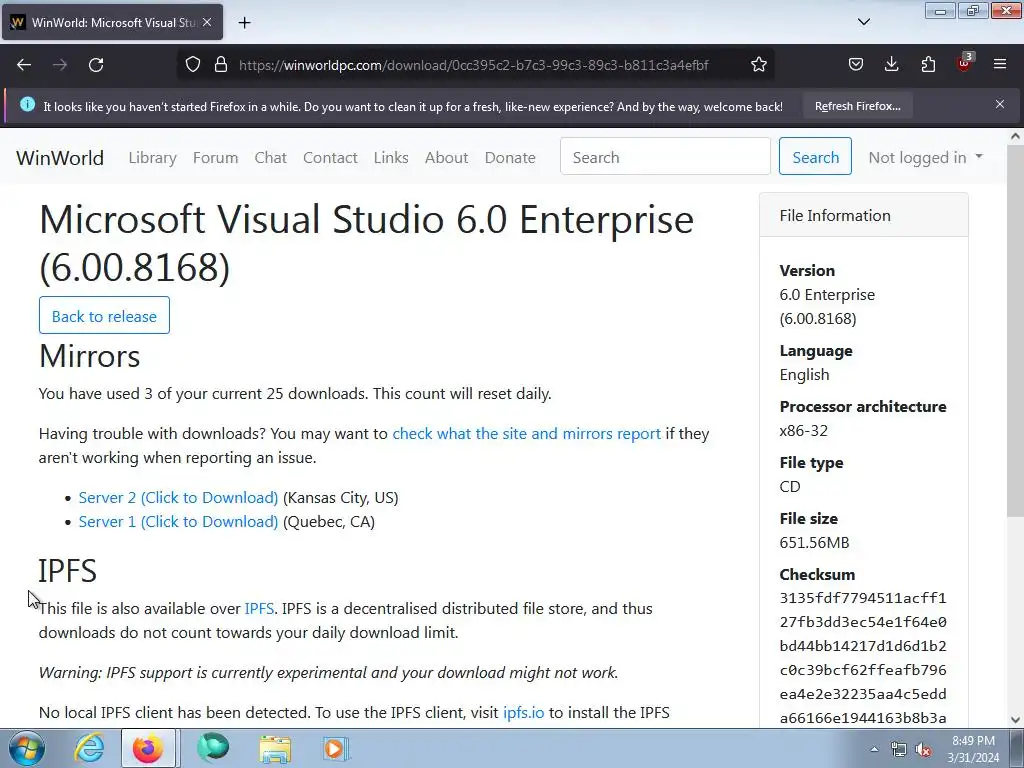Save page to Pocket icon
The image size is (1024, 768).
(x=856, y=65)
